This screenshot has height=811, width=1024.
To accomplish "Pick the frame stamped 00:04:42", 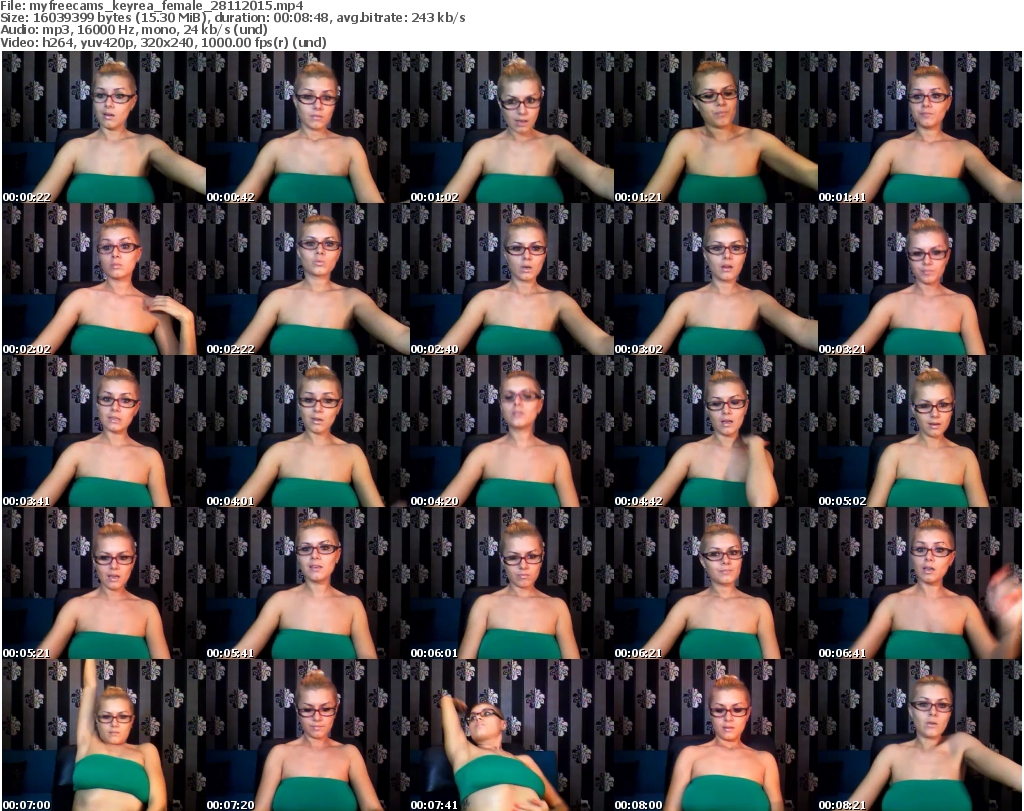I will click(715, 431).
